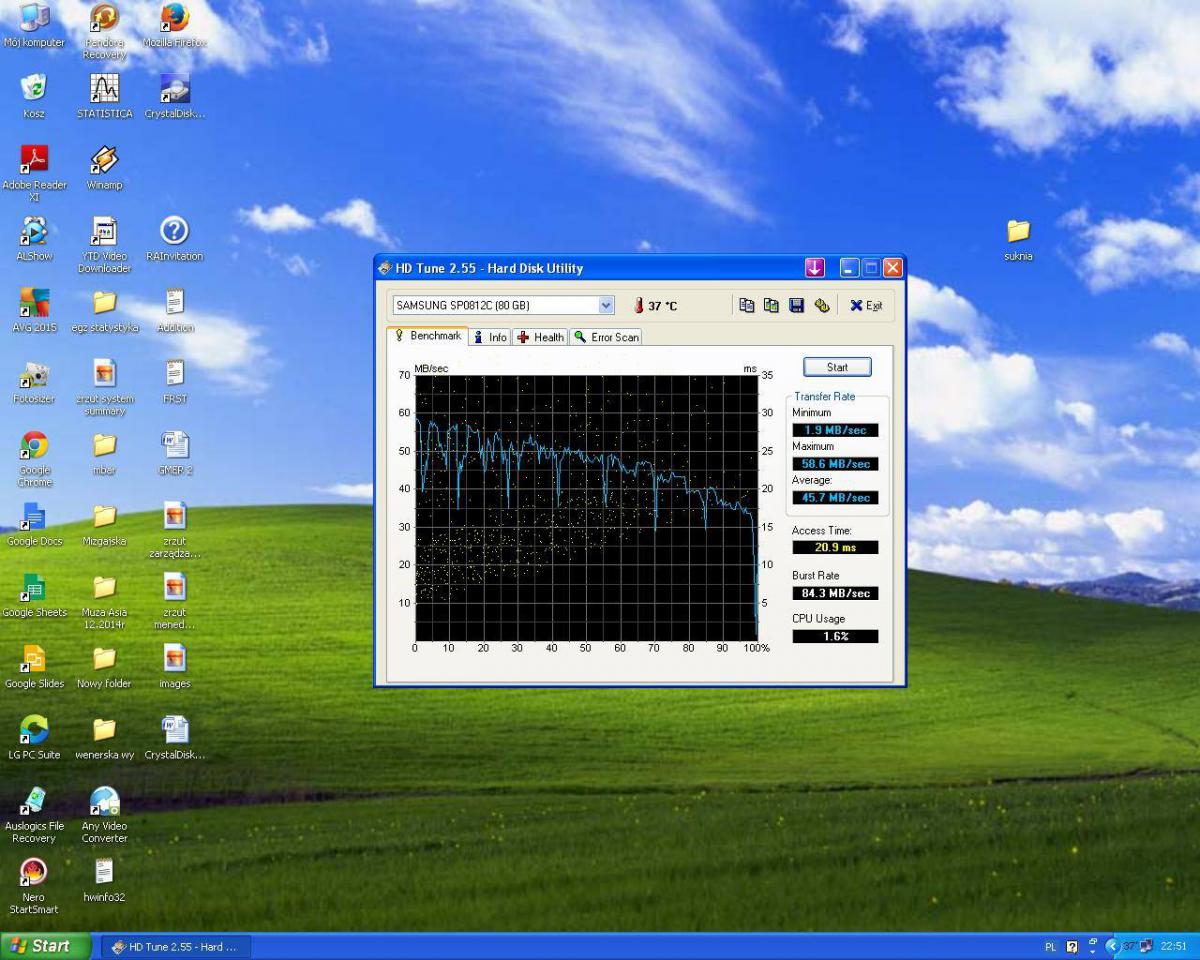Select the Google Chrome icon
Screen dimensions: 1200x960
pos(34,458)
